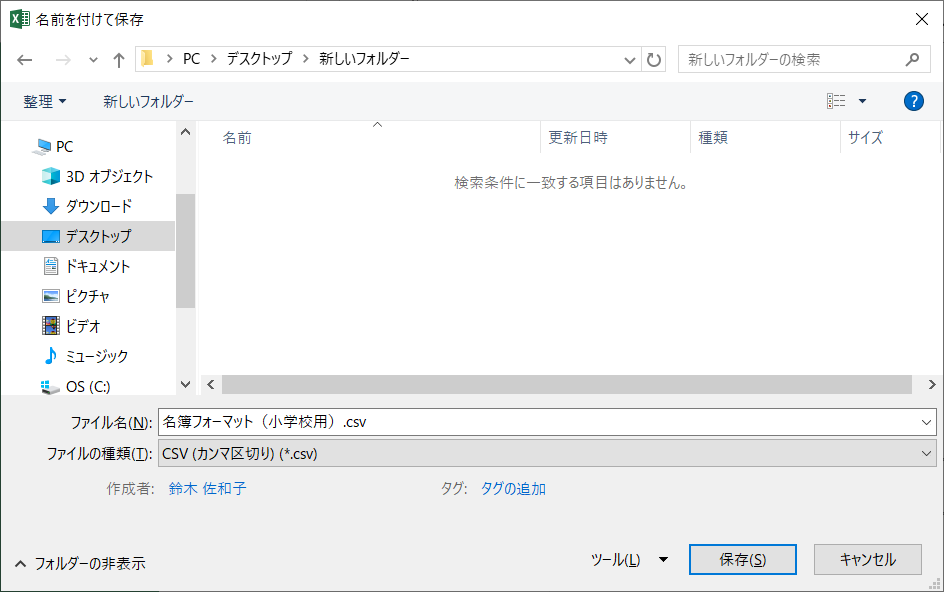This screenshot has width=944, height=592.
Task: Go up one folder level
Action: click(x=119, y=60)
